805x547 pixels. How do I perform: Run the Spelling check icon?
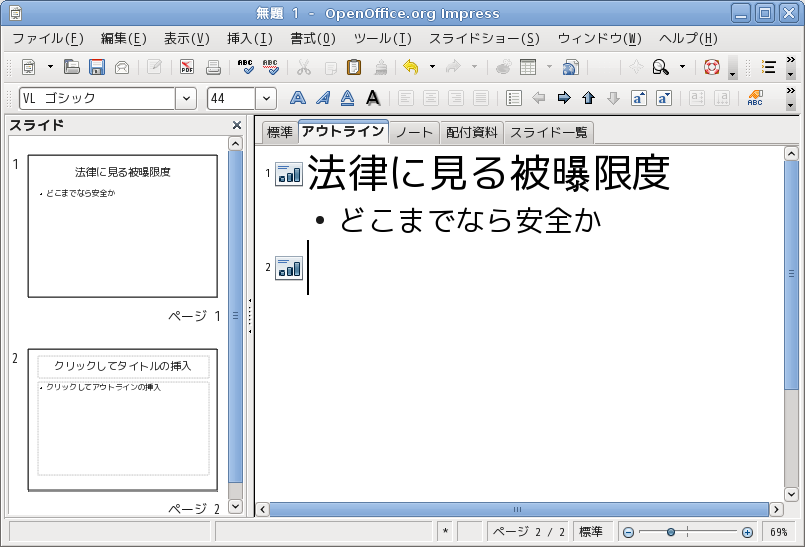(245, 67)
